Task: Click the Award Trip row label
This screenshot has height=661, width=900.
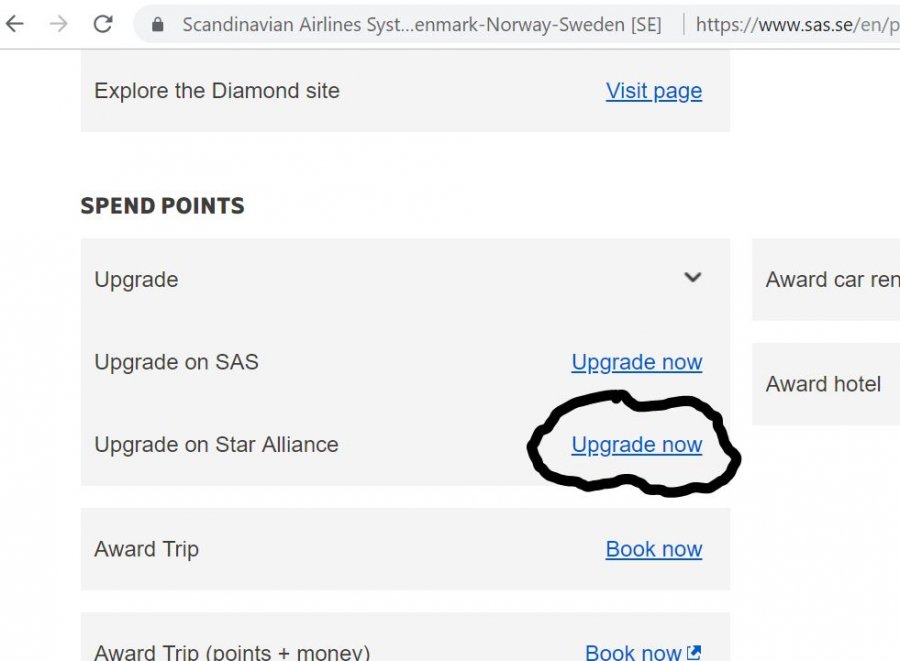Action: [x=146, y=549]
